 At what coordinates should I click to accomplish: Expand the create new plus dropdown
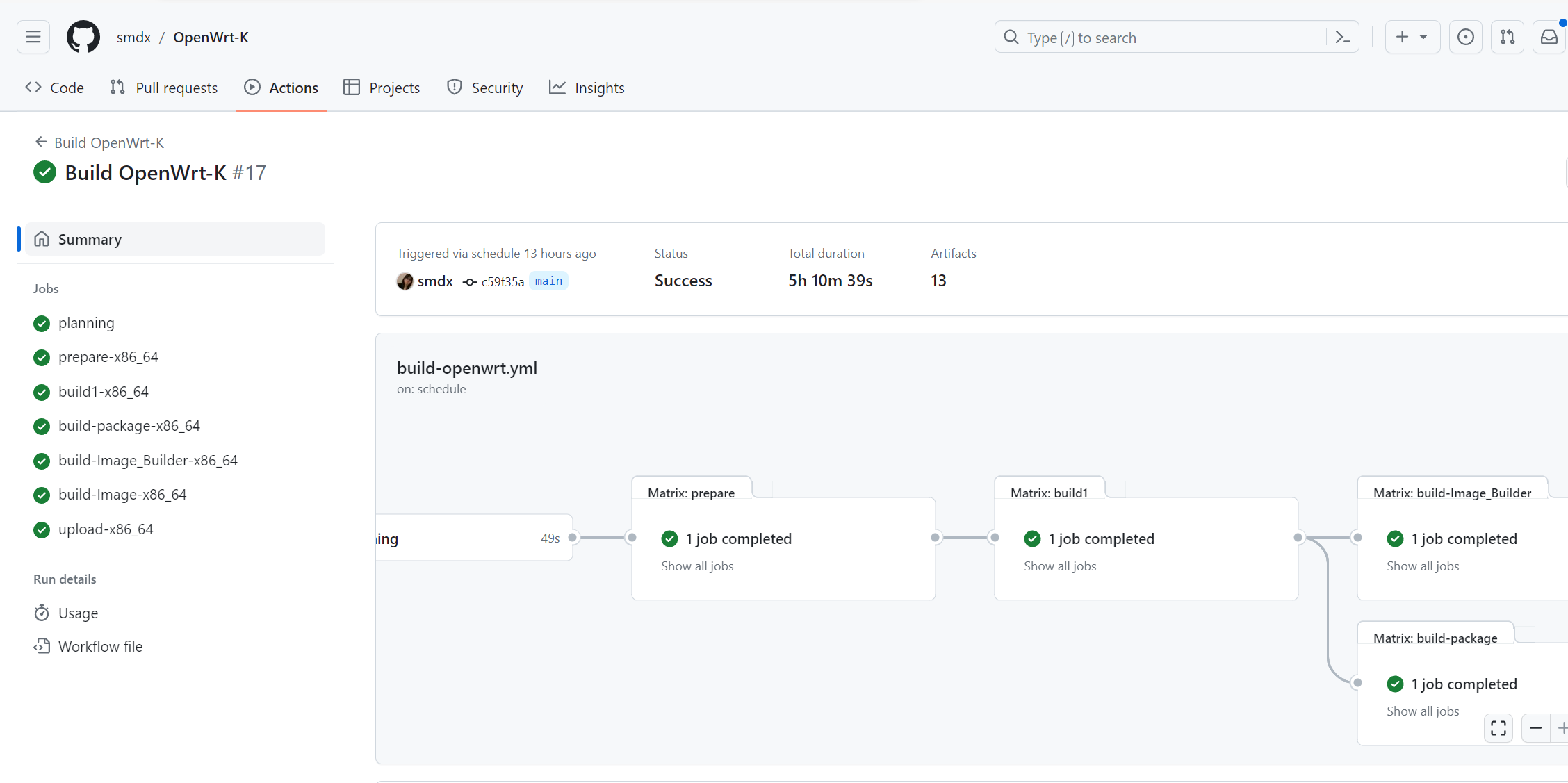(1412, 37)
